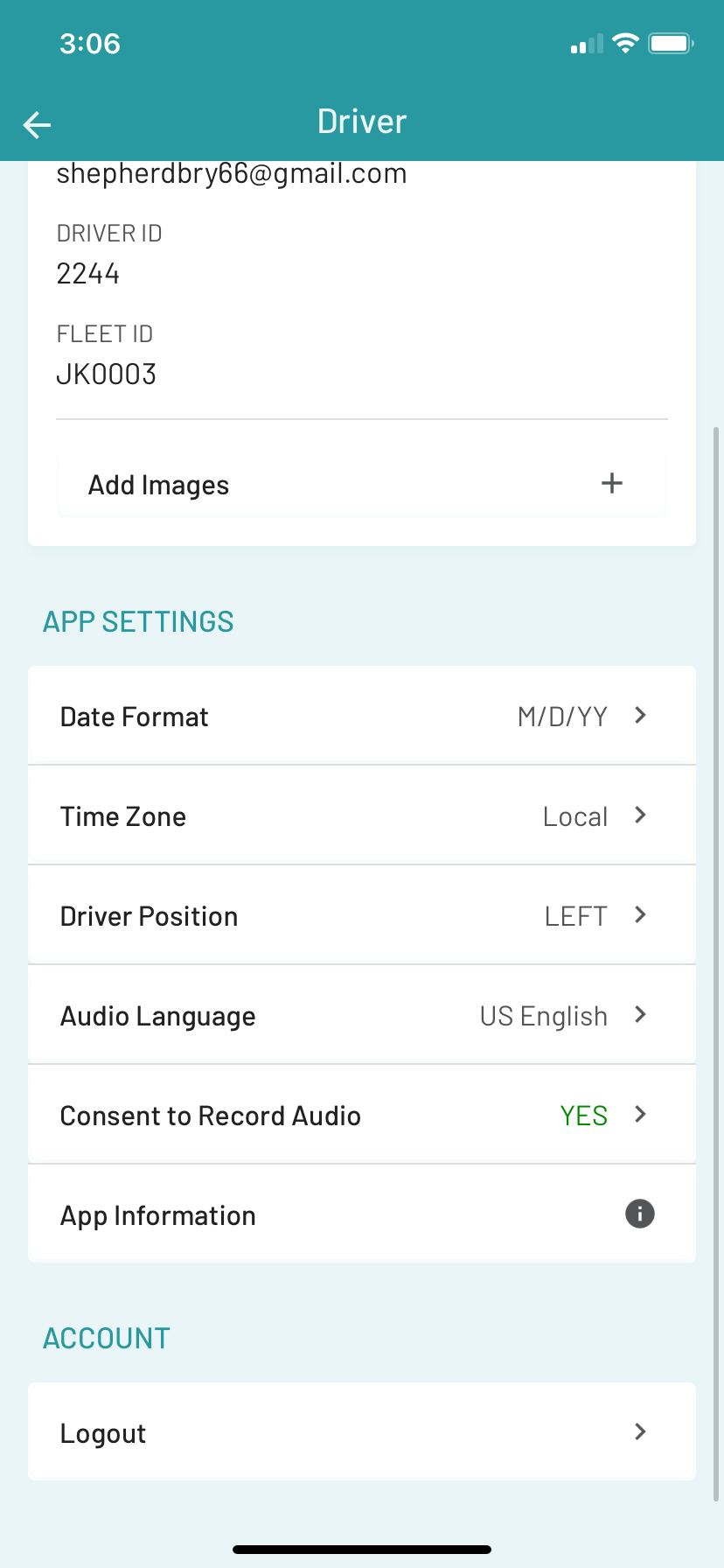Viewport: 724px width, 1568px height.
Task: Tap the back arrow icon
Action: [37, 125]
